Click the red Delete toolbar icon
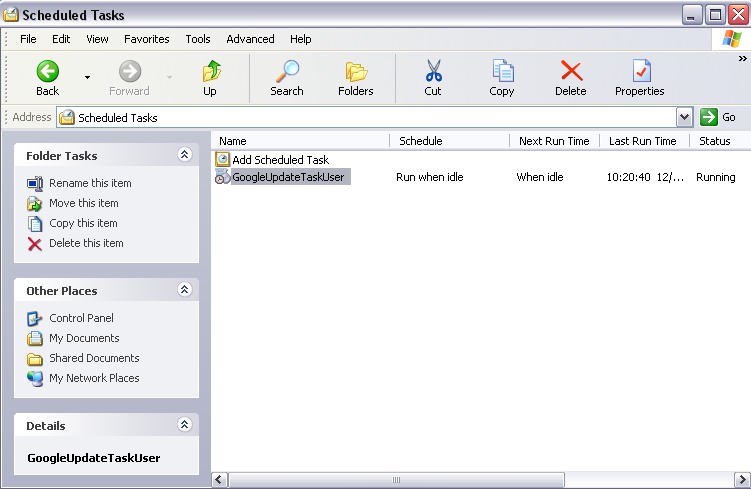 point(571,71)
